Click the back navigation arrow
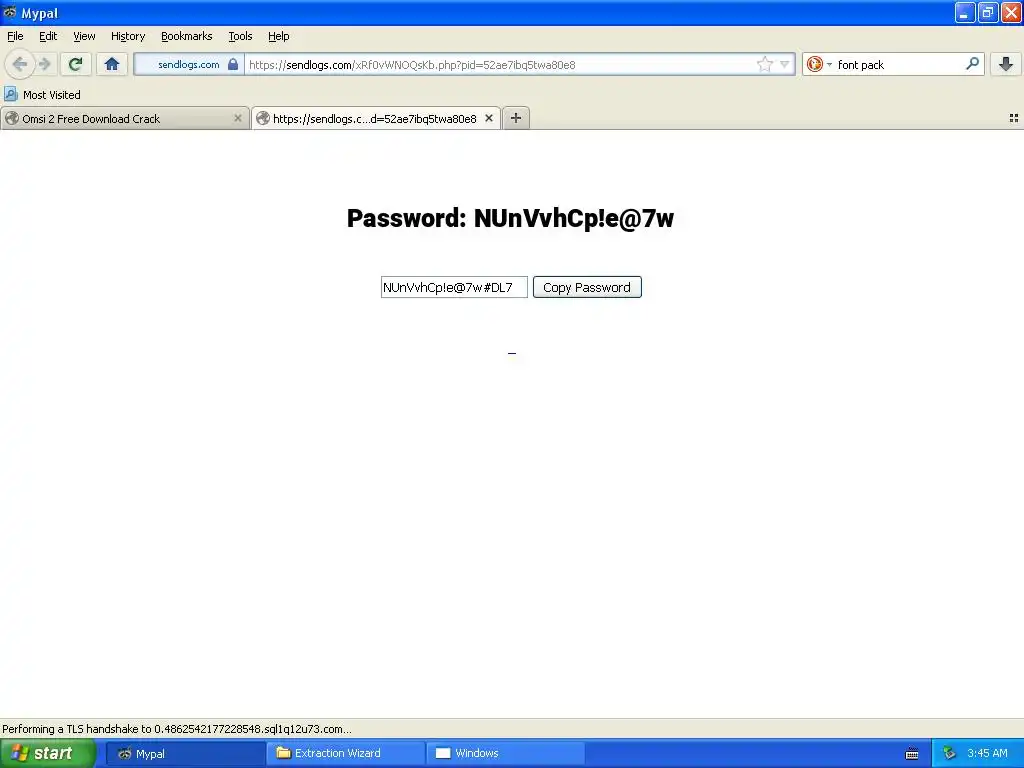Screen dimensions: 1024x768 [20, 64]
